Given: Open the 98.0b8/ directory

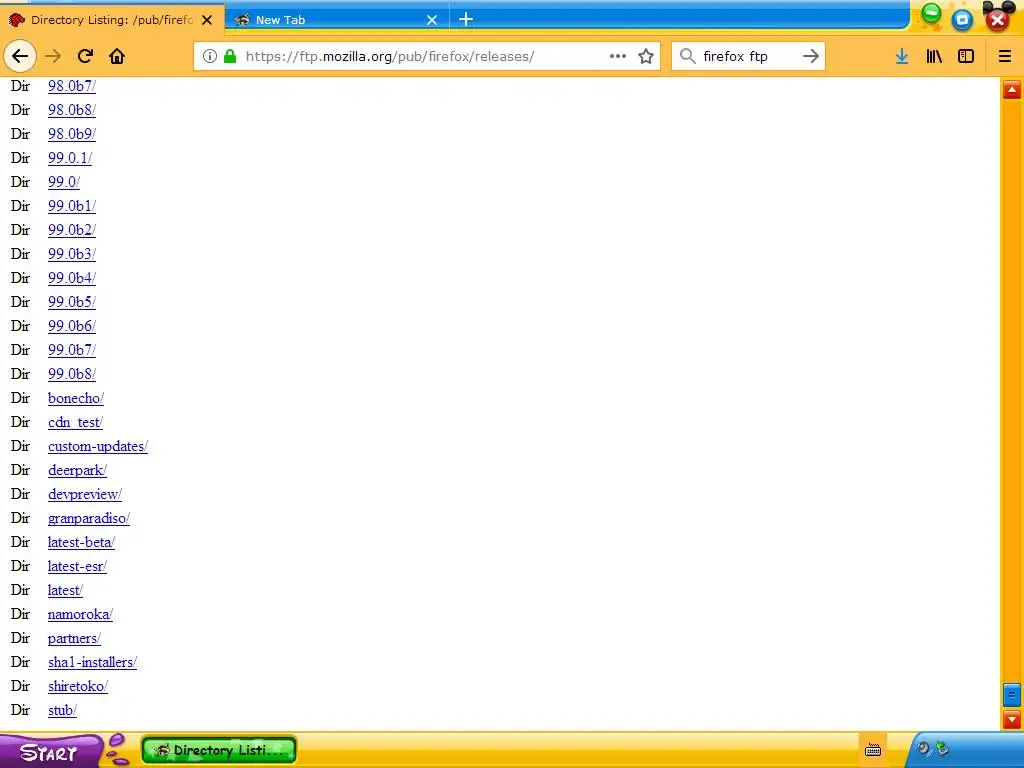Looking at the screenshot, I should coord(72,110).
